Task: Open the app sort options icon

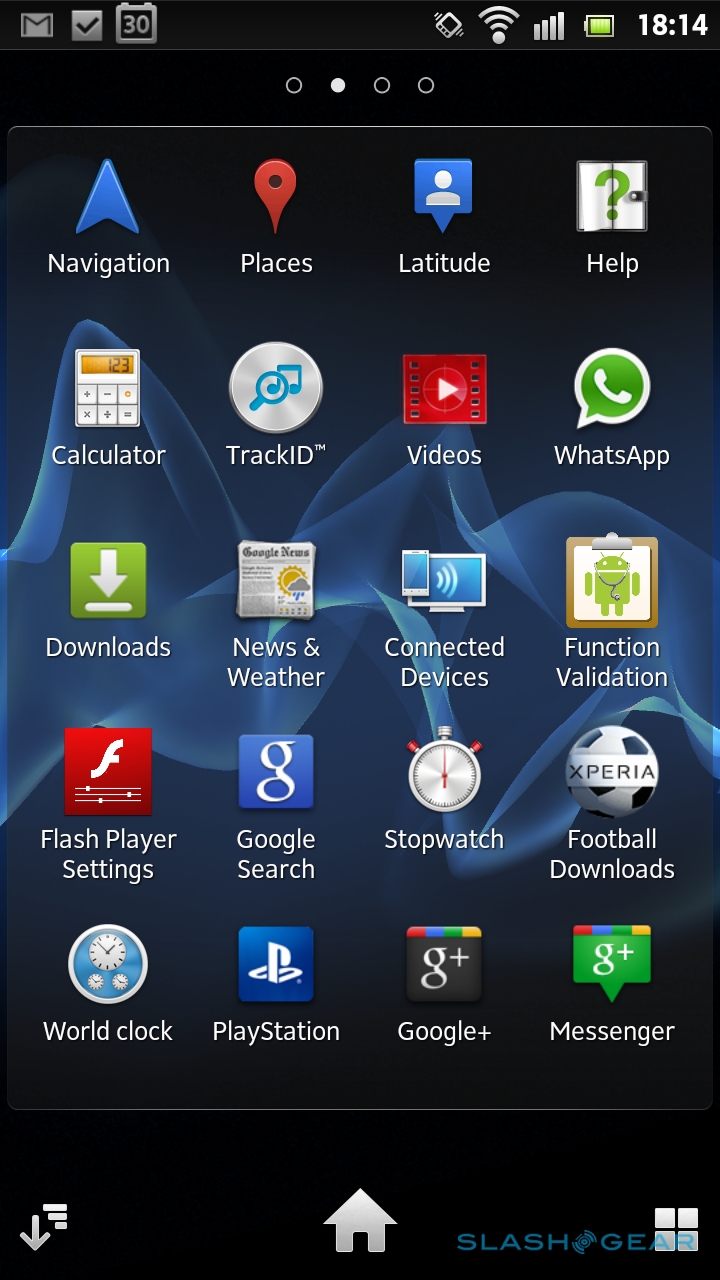Action: (x=43, y=1226)
